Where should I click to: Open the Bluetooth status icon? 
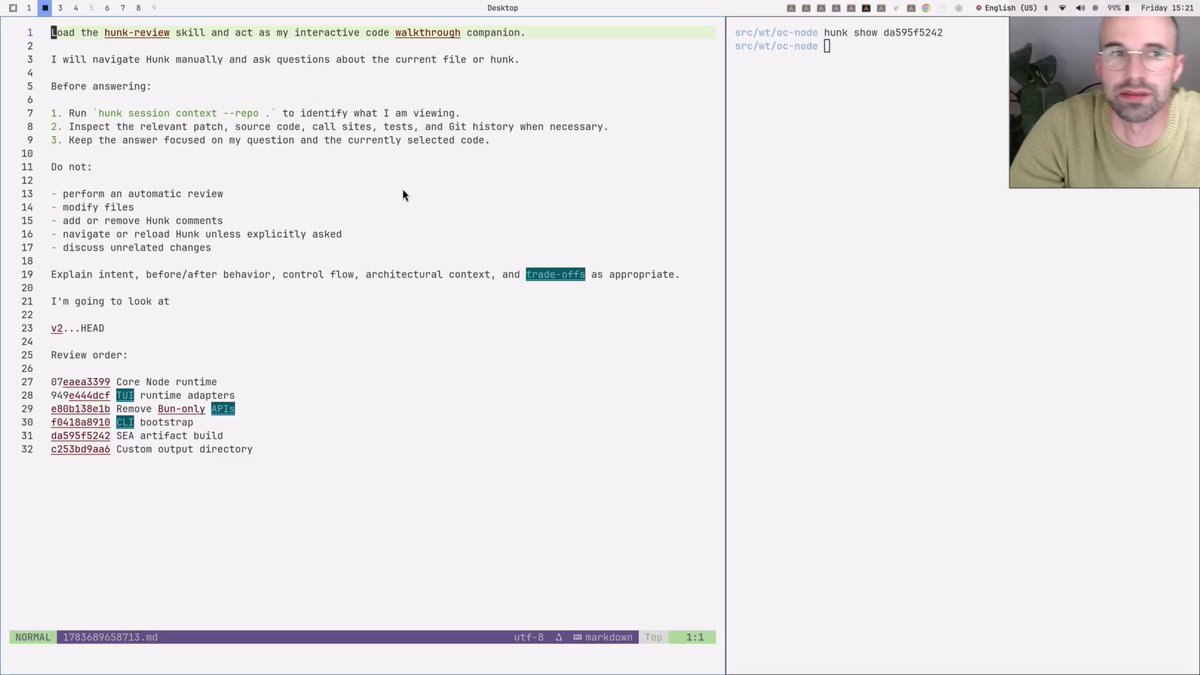1045,8
